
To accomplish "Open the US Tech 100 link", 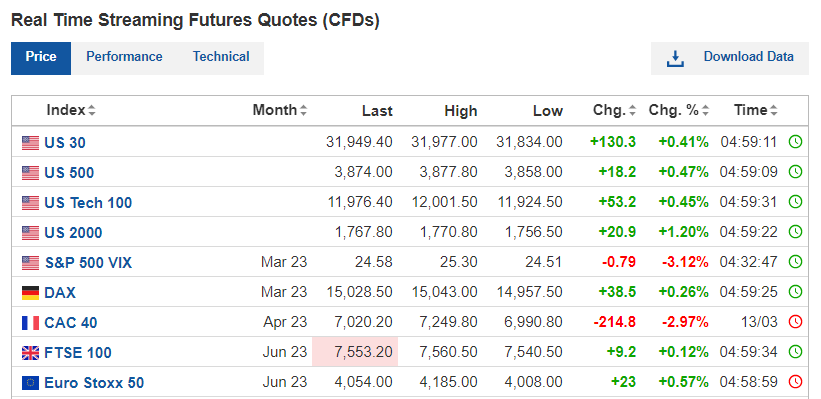I will (88, 203).
